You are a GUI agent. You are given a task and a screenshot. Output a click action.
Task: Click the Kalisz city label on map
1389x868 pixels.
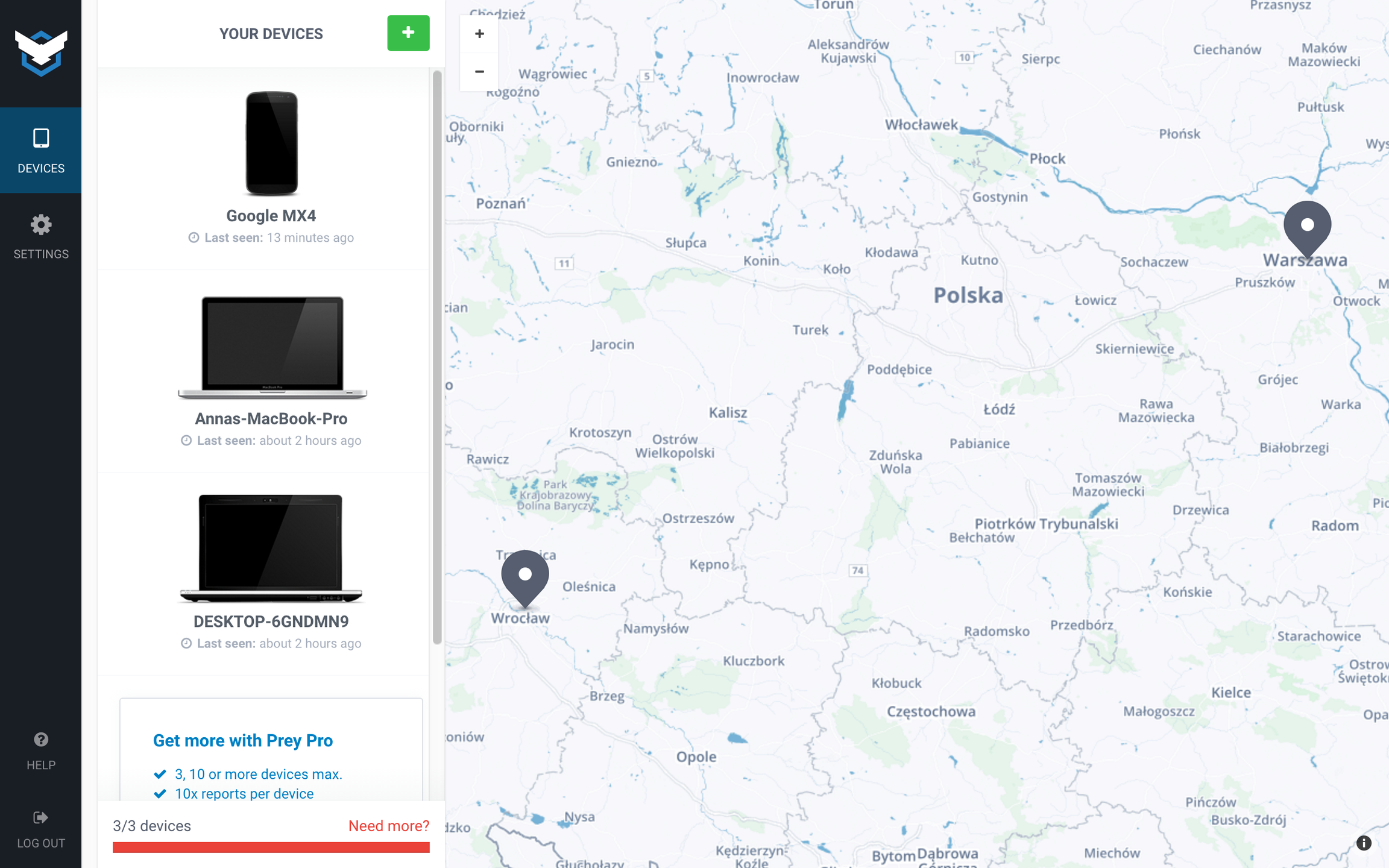(728, 413)
